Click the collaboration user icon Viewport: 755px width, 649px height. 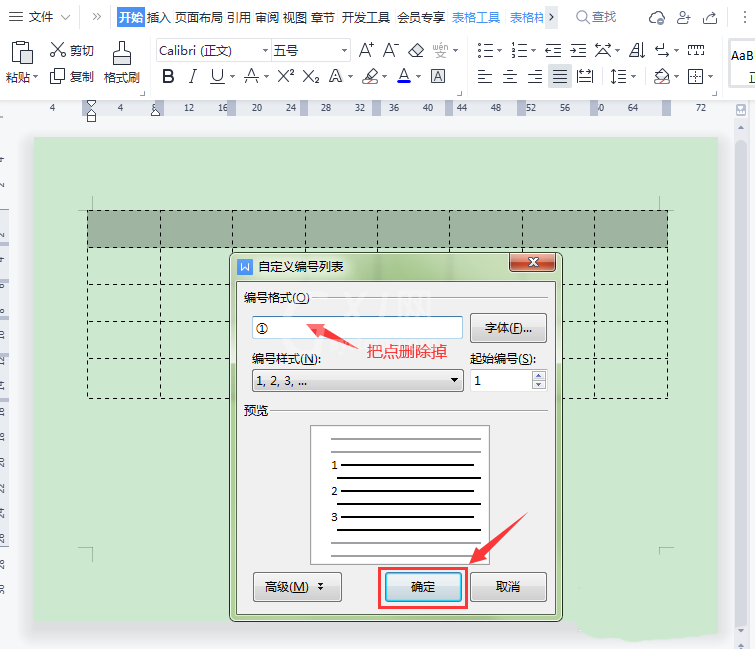(683, 18)
